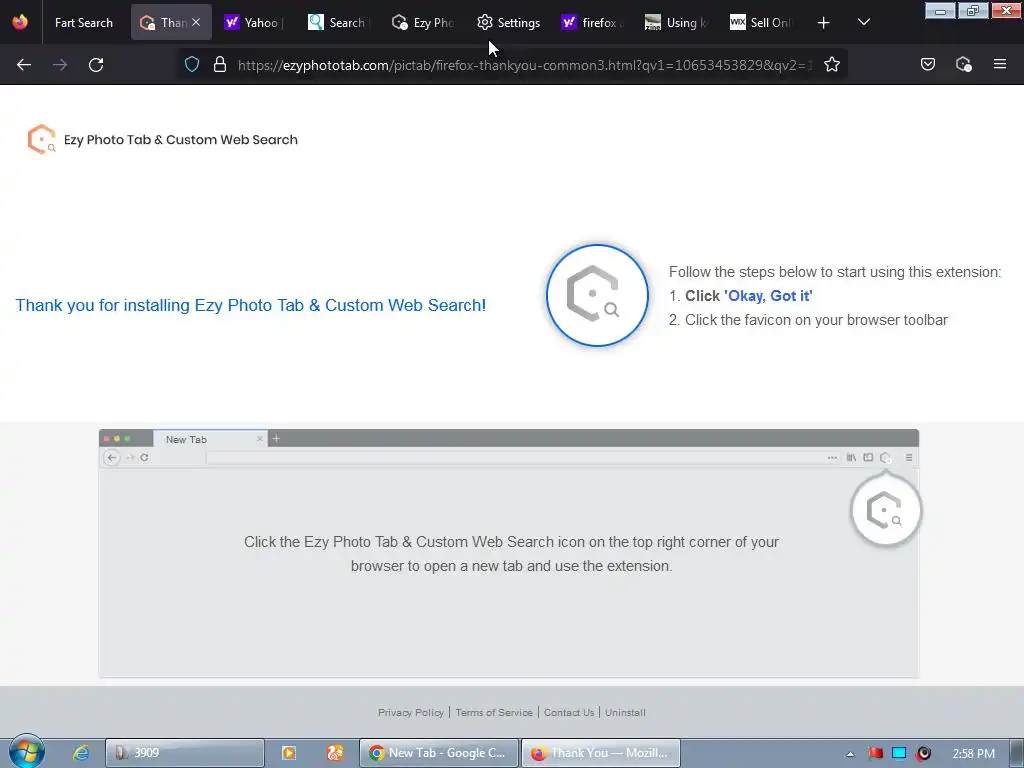
Task: Switch to the Ezy Photo tab
Action: click(x=423, y=22)
